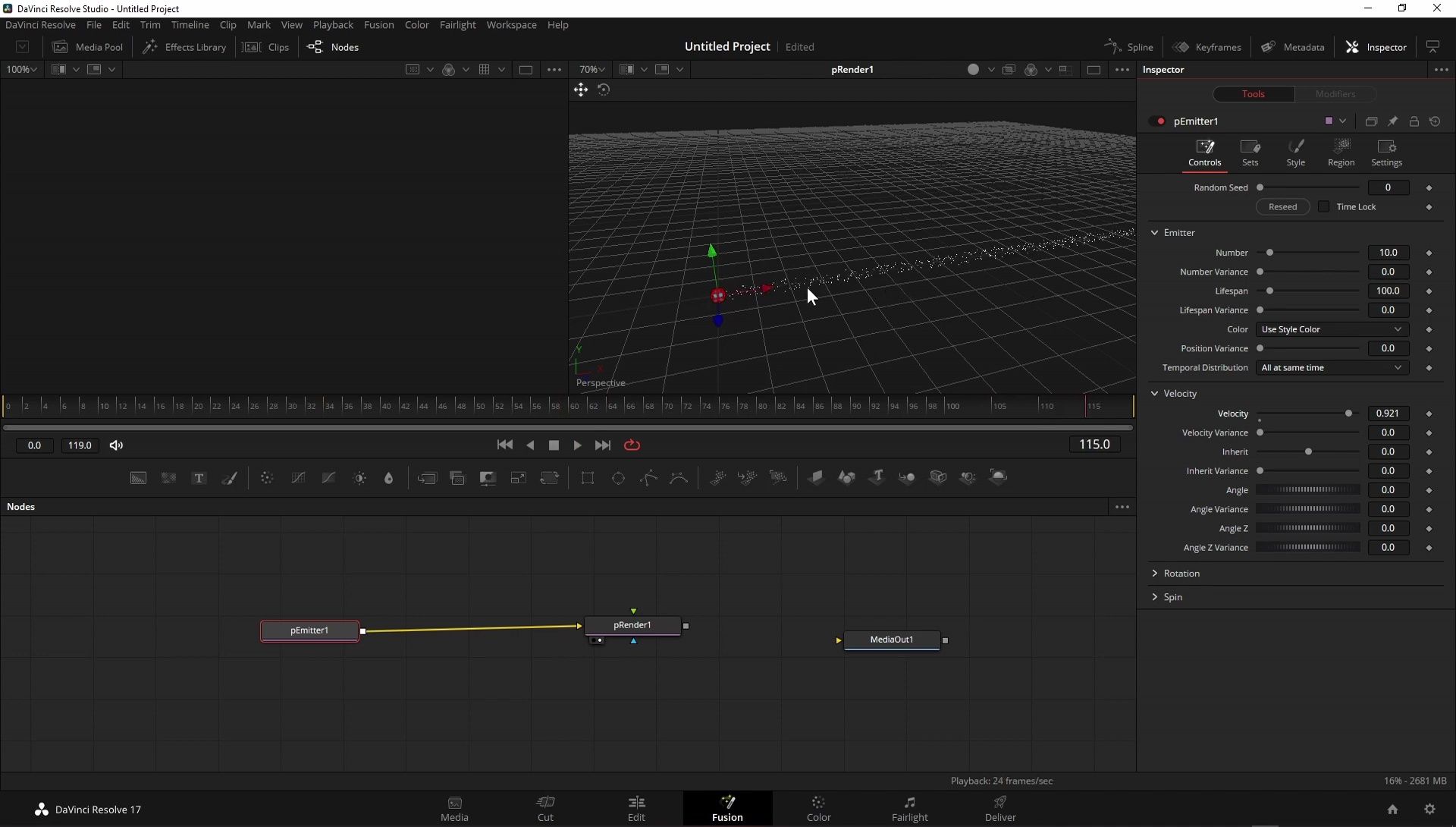
Task: Add a Text+ node from toolbar
Action: [x=199, y=478]
